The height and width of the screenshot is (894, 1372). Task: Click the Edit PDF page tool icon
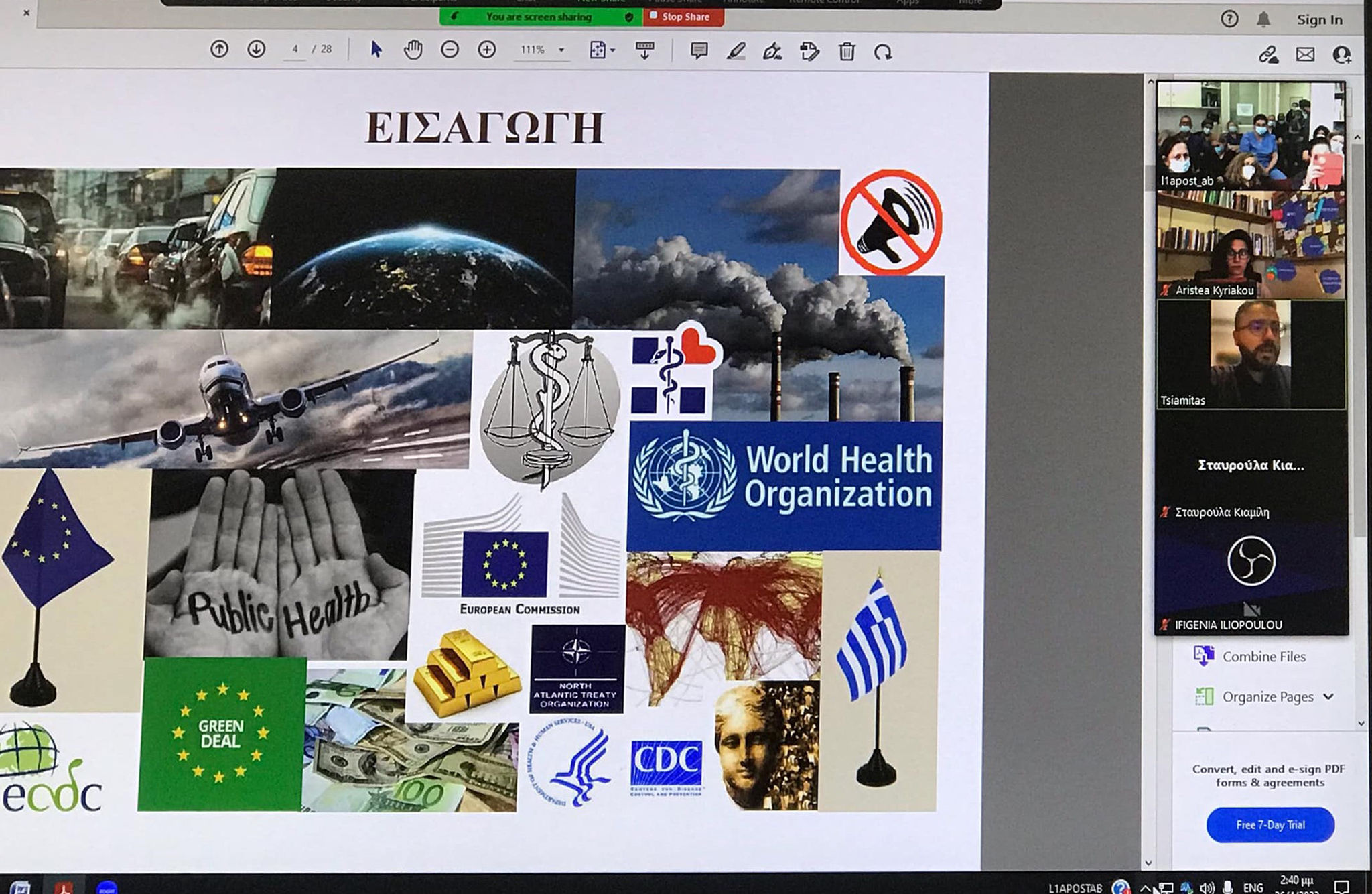click(x=809, y=52)
